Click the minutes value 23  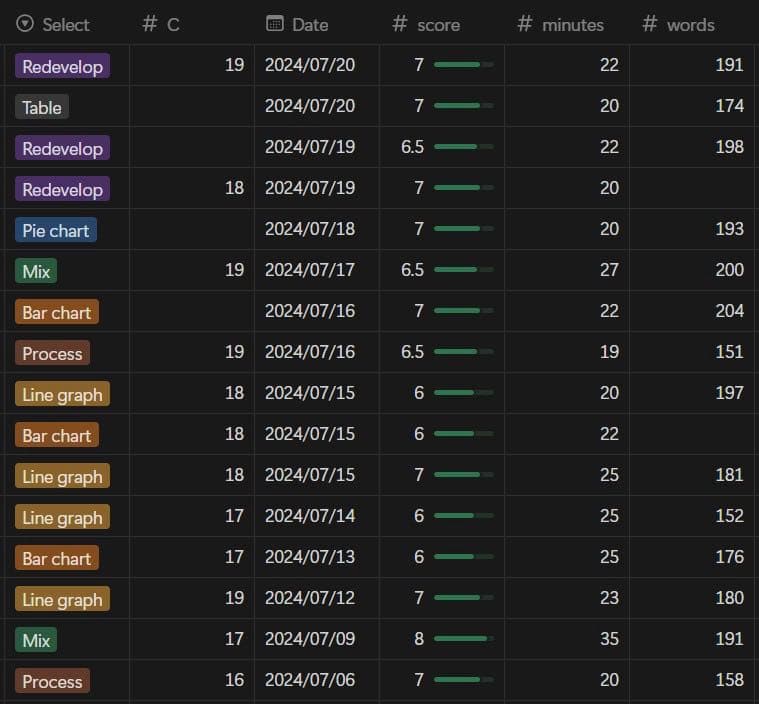coord(609,597)
